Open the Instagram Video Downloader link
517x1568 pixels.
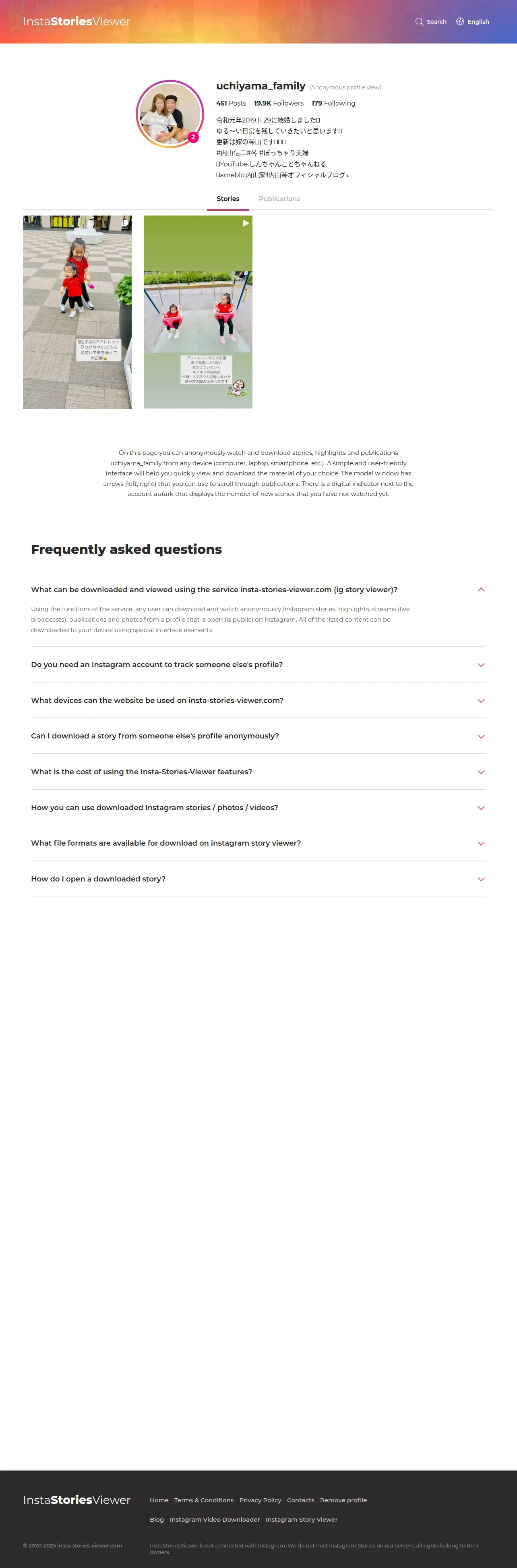(x=215, y=1519)
